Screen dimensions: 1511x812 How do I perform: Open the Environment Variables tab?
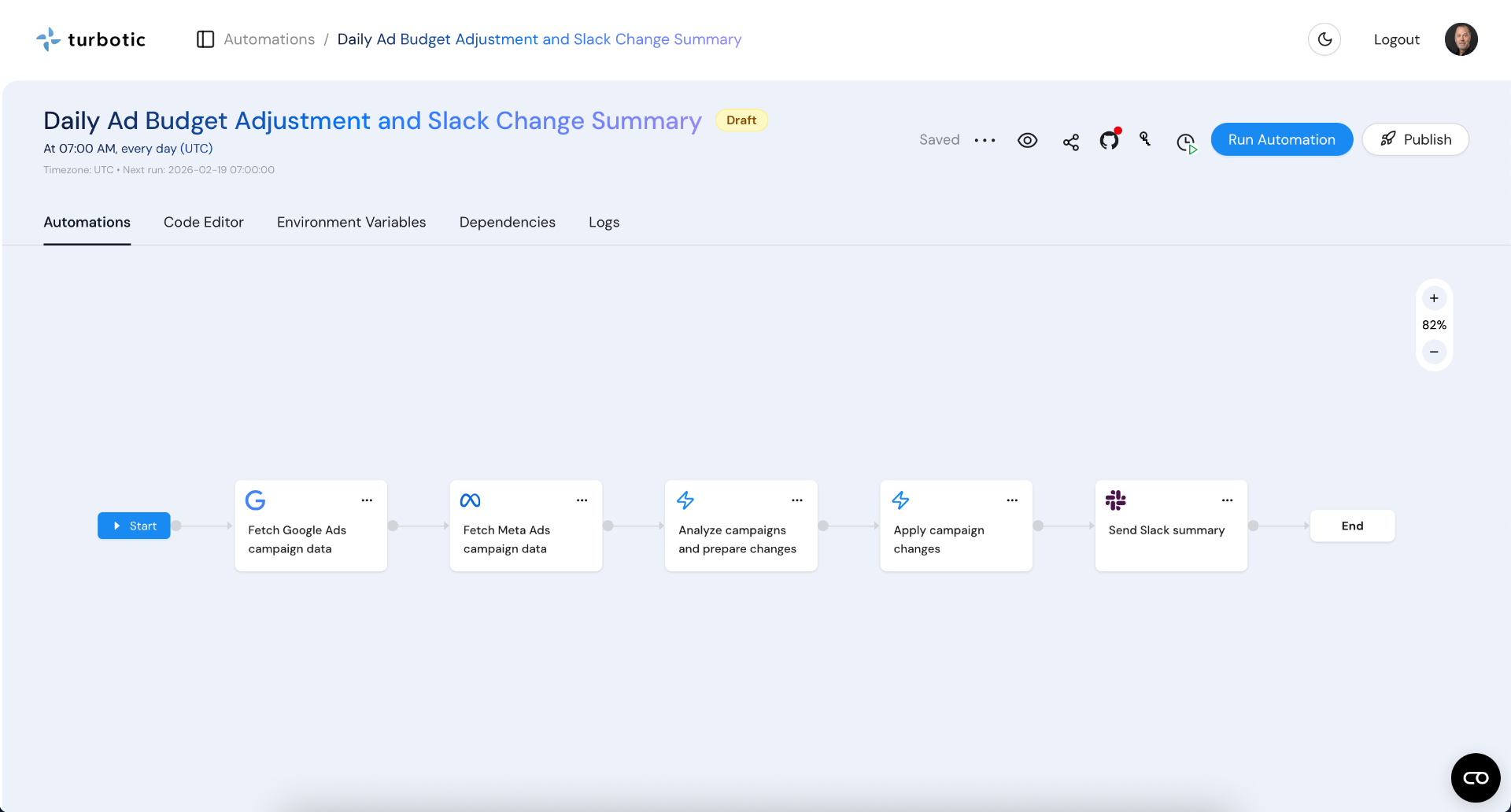click(351, 222)
